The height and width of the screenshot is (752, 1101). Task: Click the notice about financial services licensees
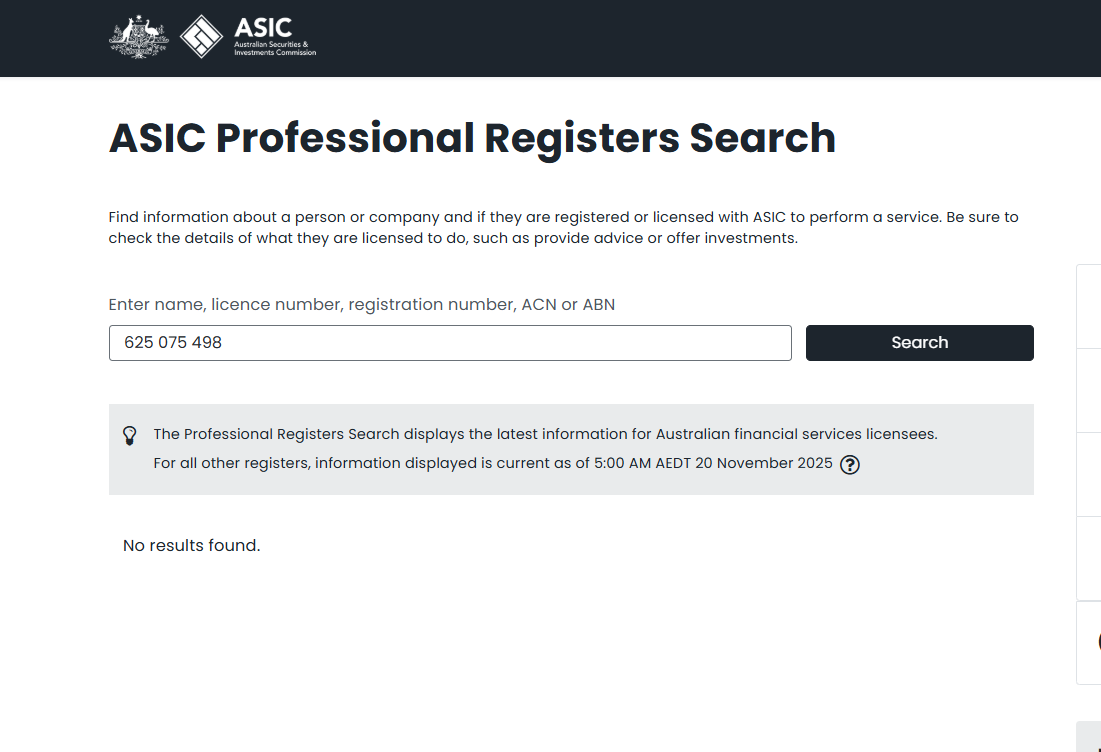(x=545, y=434)
